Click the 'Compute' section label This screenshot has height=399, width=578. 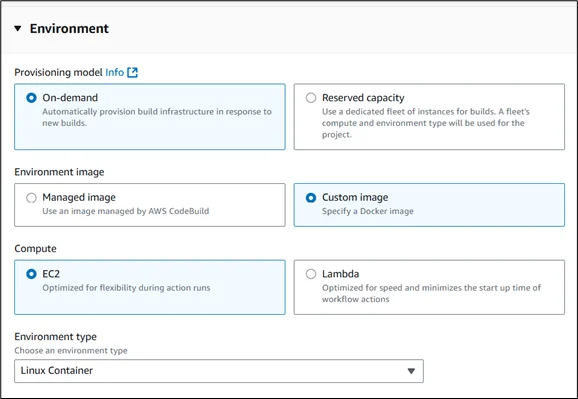tap(35, 249)
